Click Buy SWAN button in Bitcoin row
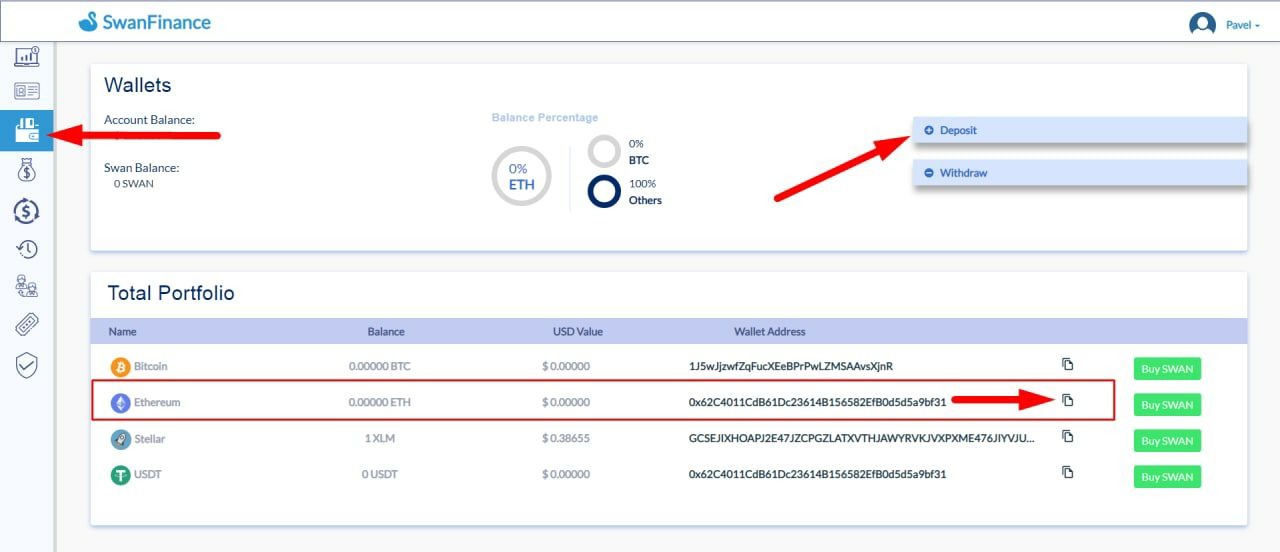The height and width of the screenshot is (552, 1280). [x=1167, y=369]
